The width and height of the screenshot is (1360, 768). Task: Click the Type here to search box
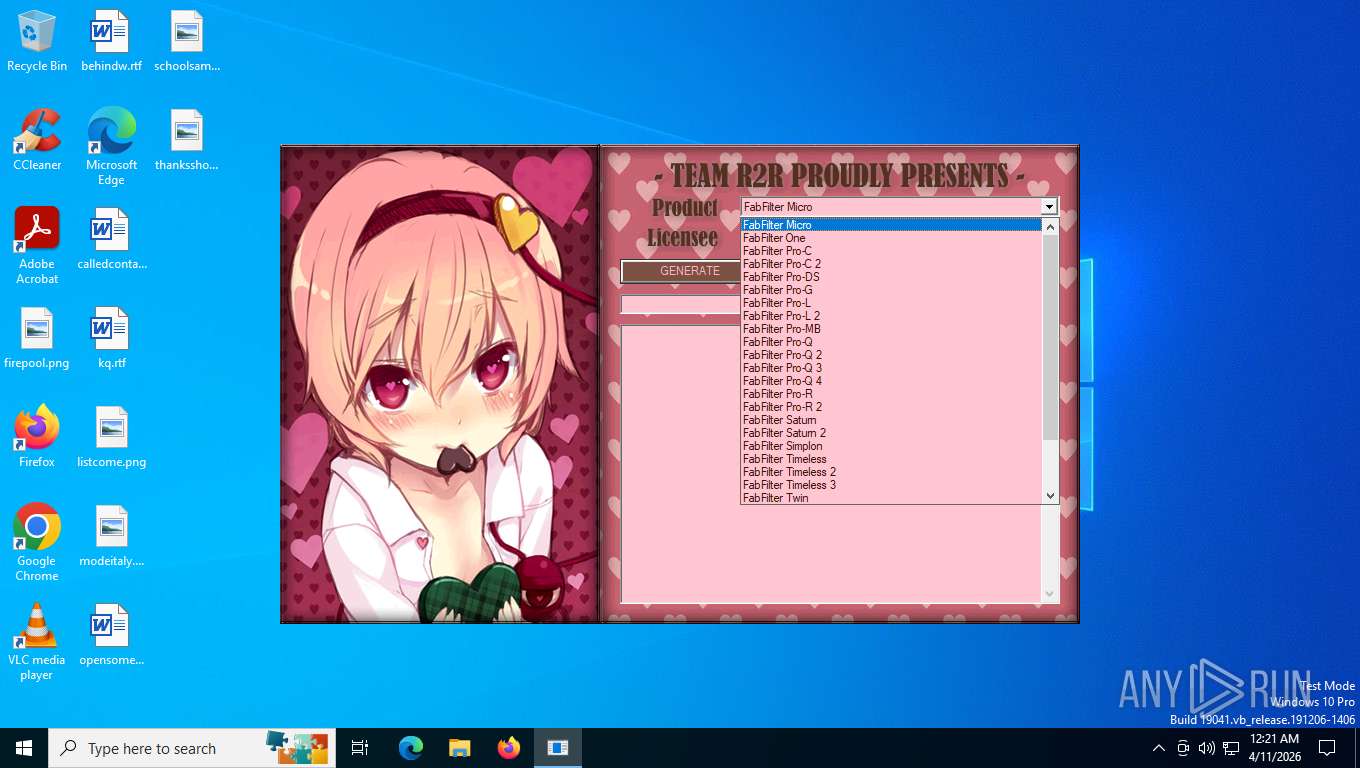pyautogui.click(x=191, y=748)
